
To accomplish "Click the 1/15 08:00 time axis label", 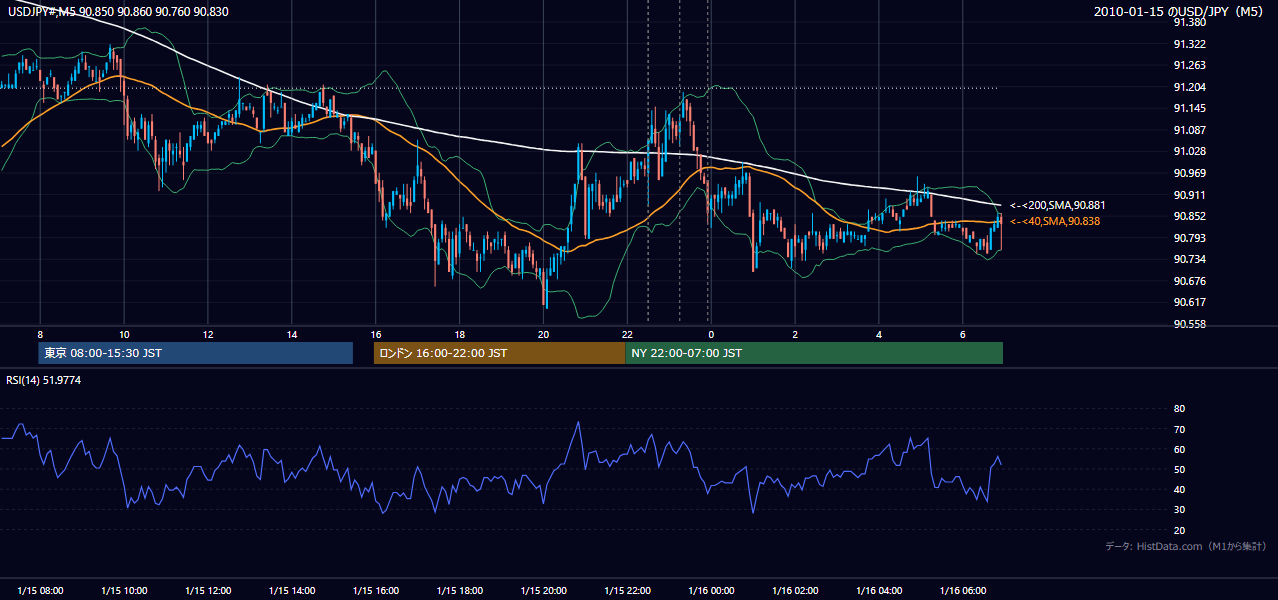I will point(40,590).
